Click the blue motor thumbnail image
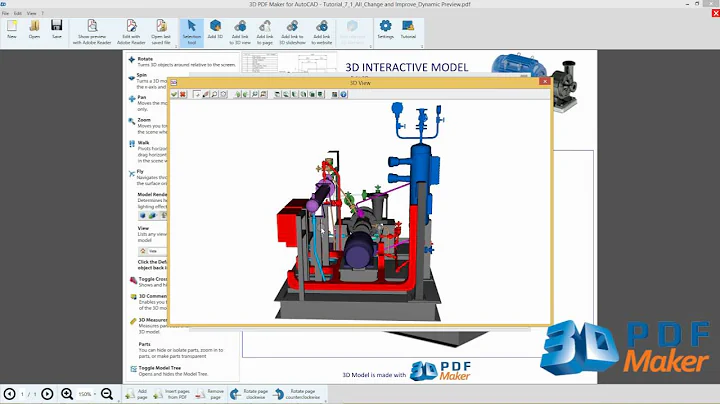This screenshot has height=404, width=720. coord(518,63)
